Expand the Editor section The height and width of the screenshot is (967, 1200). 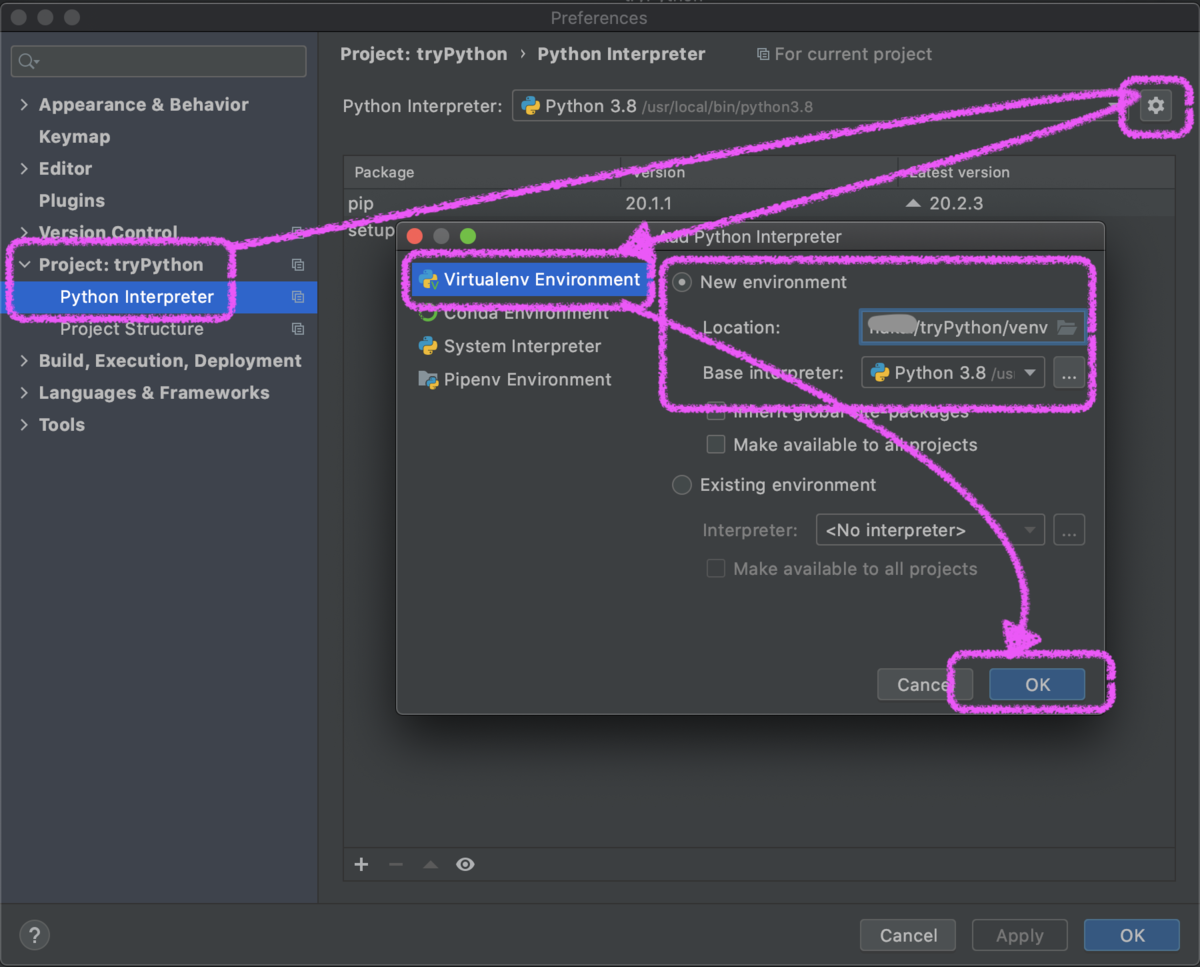25,169
